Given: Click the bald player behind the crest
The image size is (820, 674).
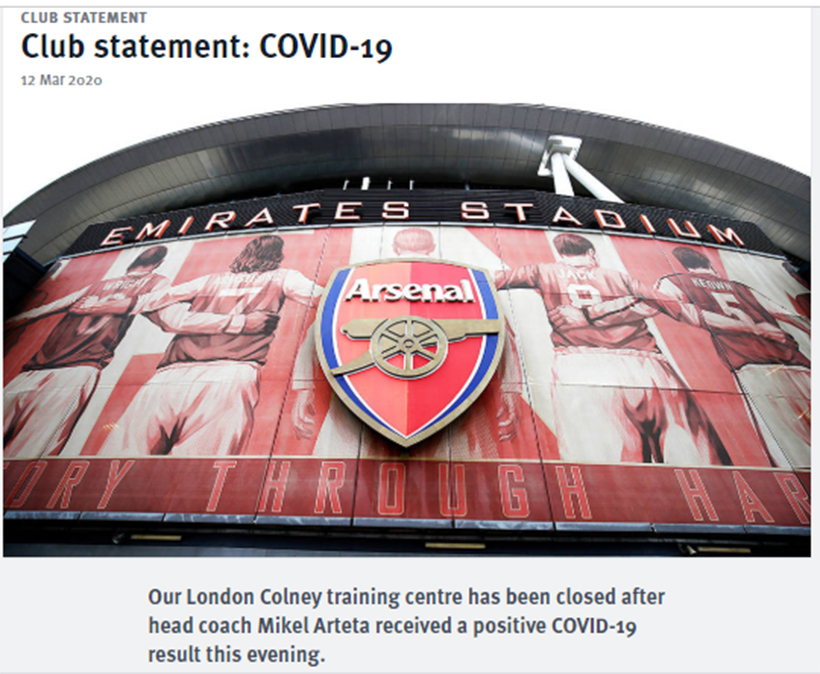Looking at the screenshot, I should pos(413,244).
